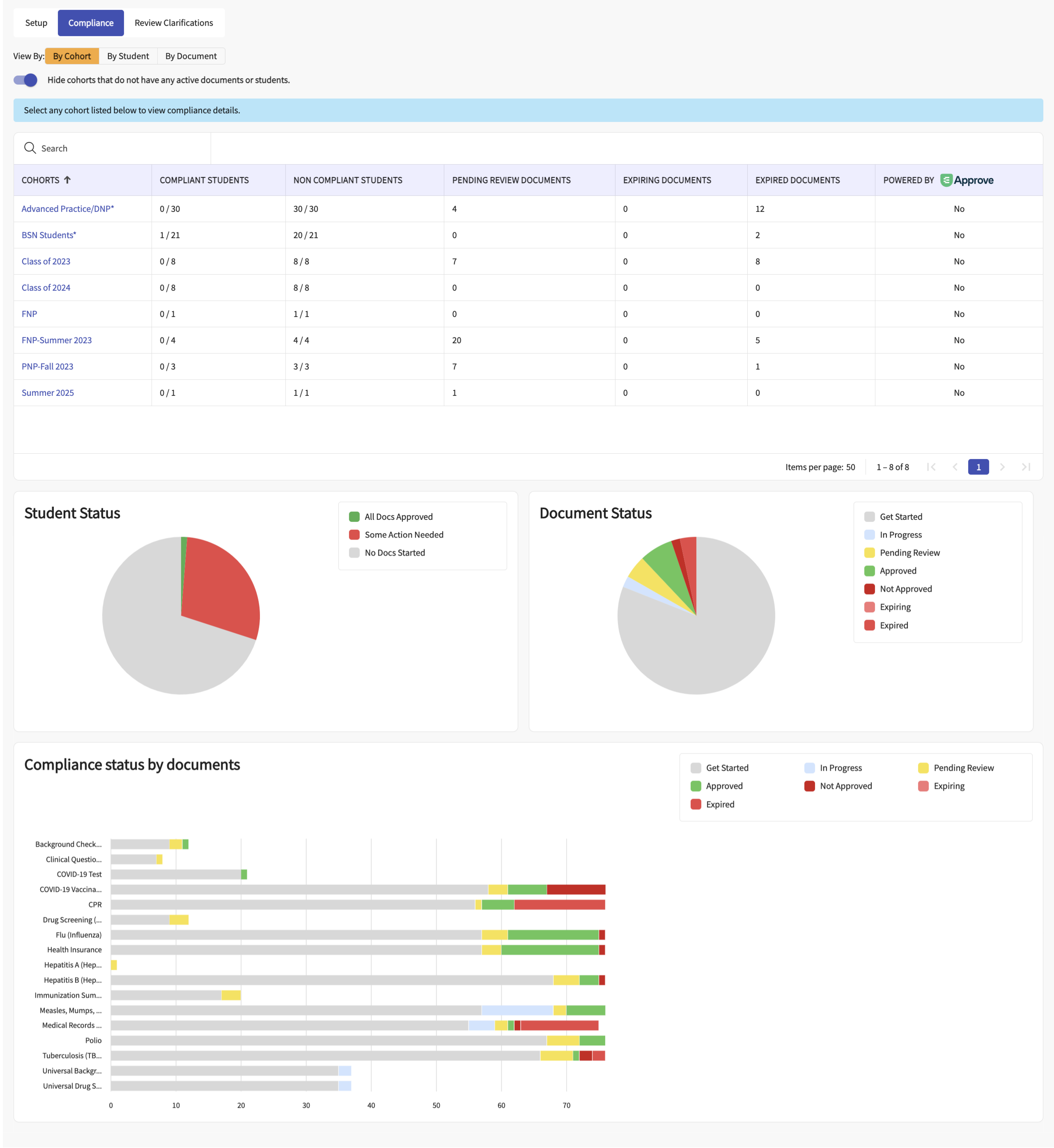
Task: Click into the Search input field
Action: pos(120,148)
